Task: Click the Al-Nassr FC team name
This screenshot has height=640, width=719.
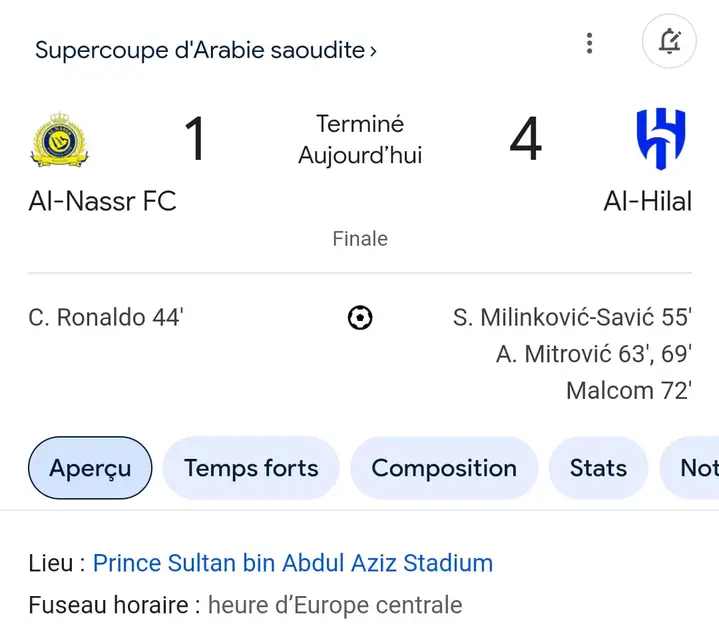Action: click(103, 201)
